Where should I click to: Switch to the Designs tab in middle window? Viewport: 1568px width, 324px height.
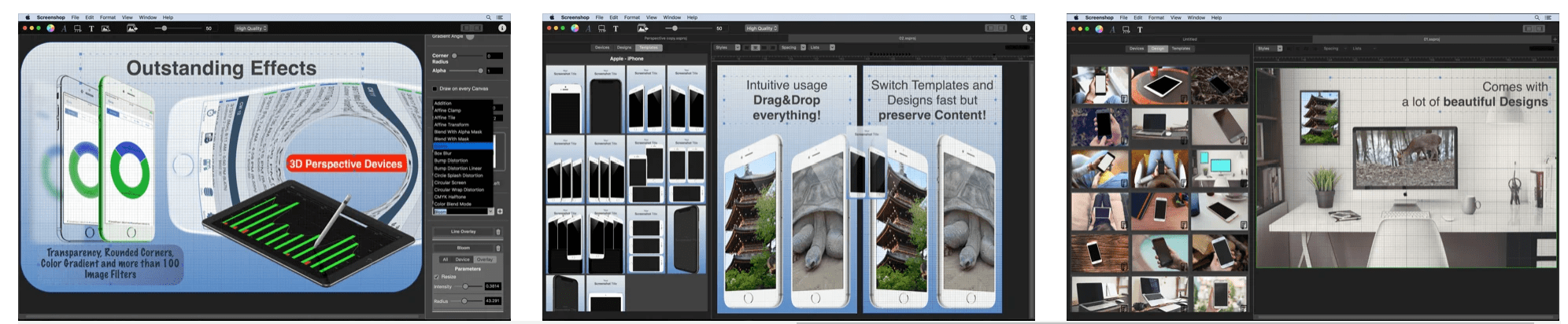coord(624,47)
